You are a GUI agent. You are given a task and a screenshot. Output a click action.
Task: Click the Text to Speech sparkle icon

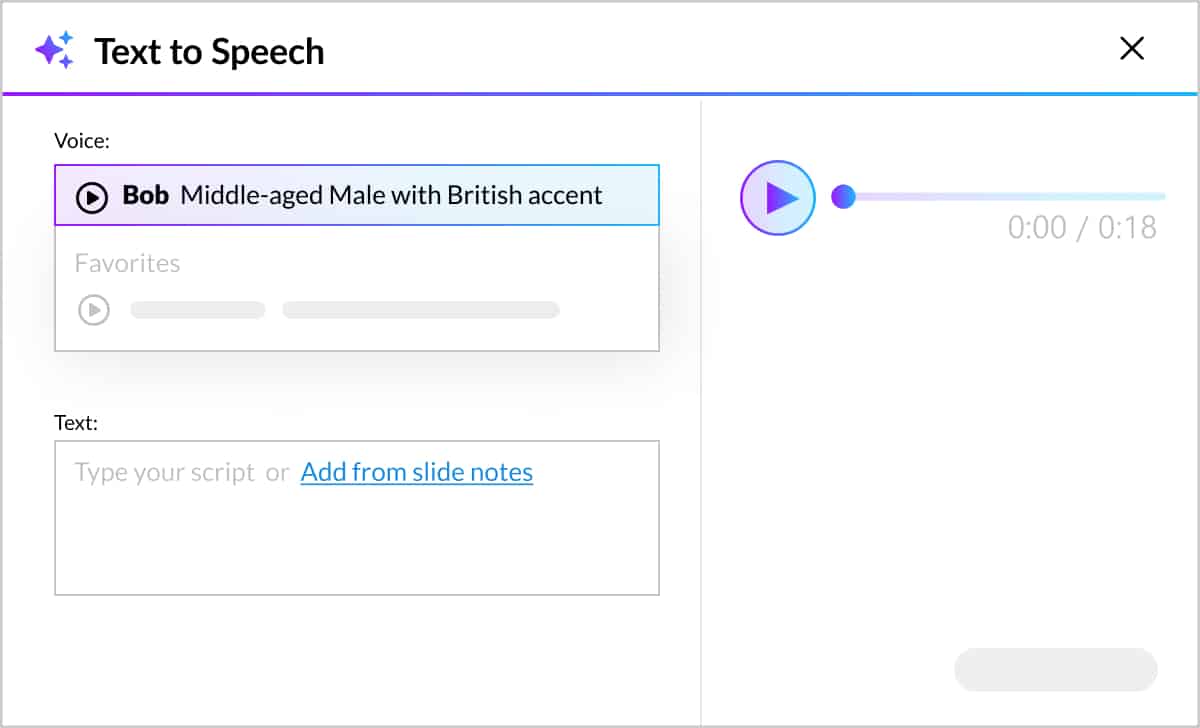[57, 49]
